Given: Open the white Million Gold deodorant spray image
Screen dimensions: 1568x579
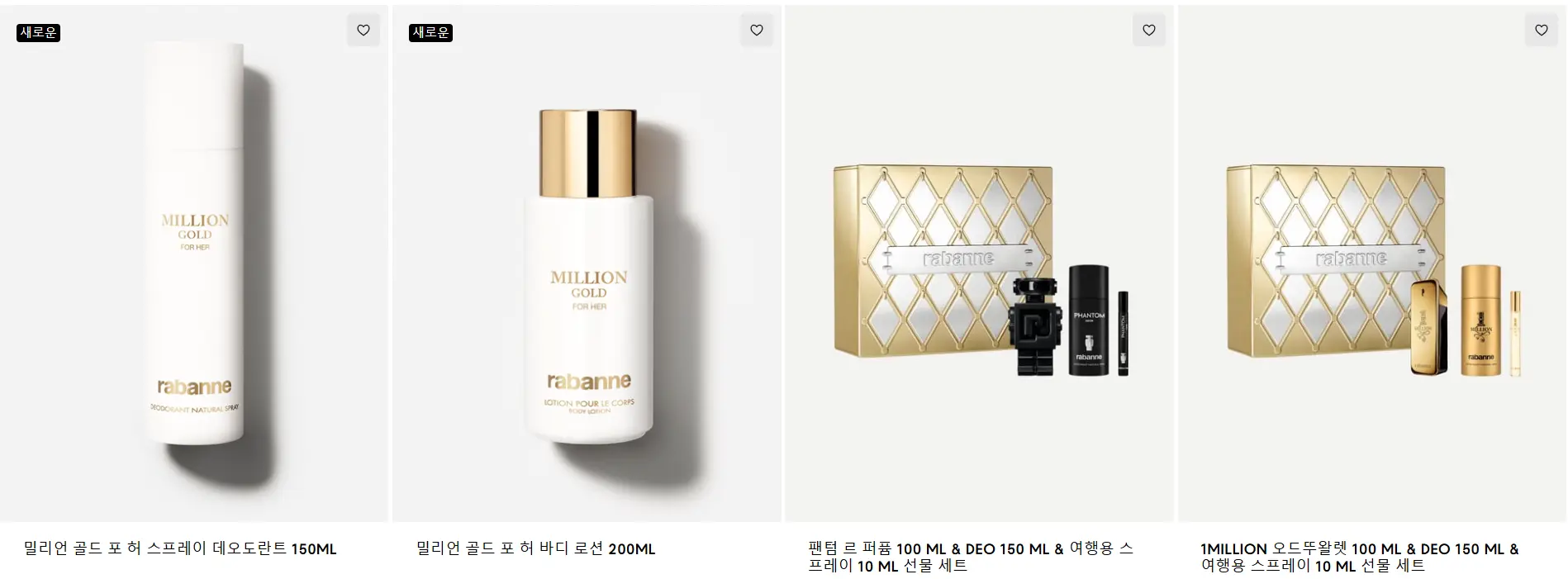Looking at the screenshot, I should [195, 244].
